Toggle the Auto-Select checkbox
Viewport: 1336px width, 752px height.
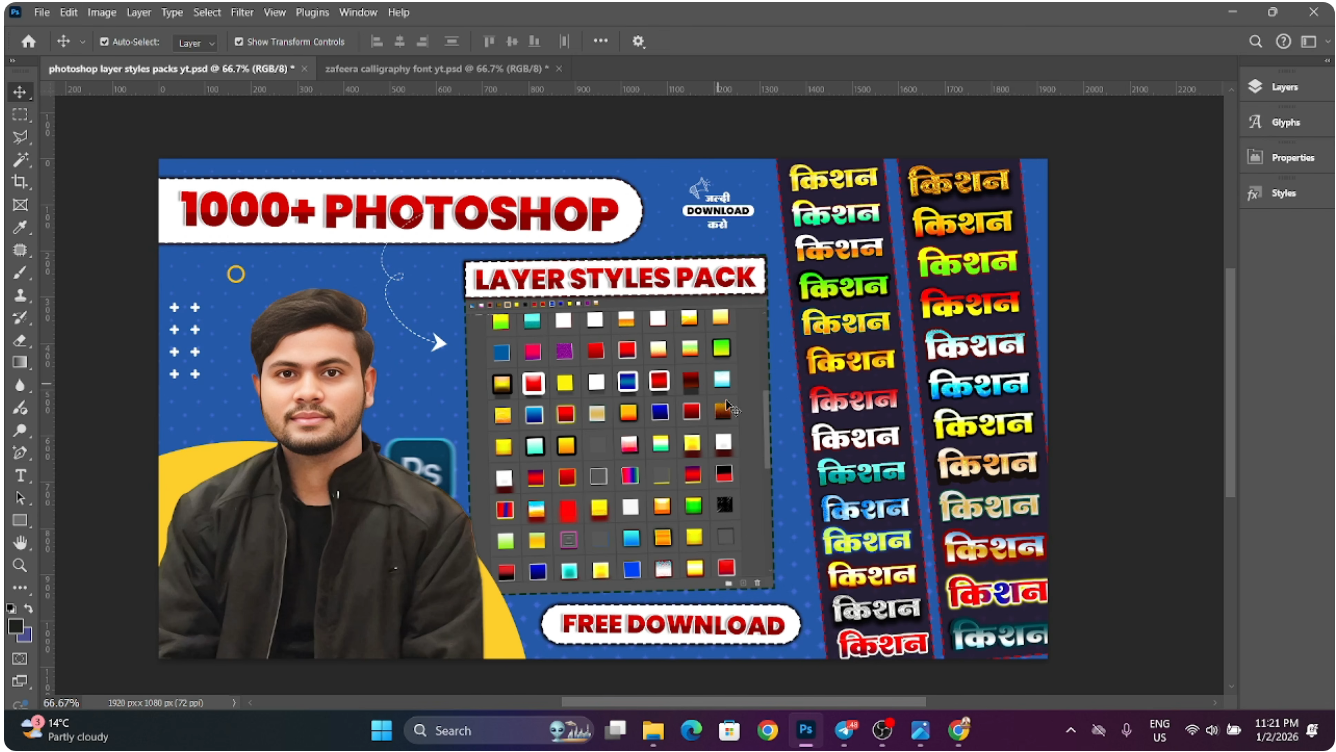coord(105,42)
